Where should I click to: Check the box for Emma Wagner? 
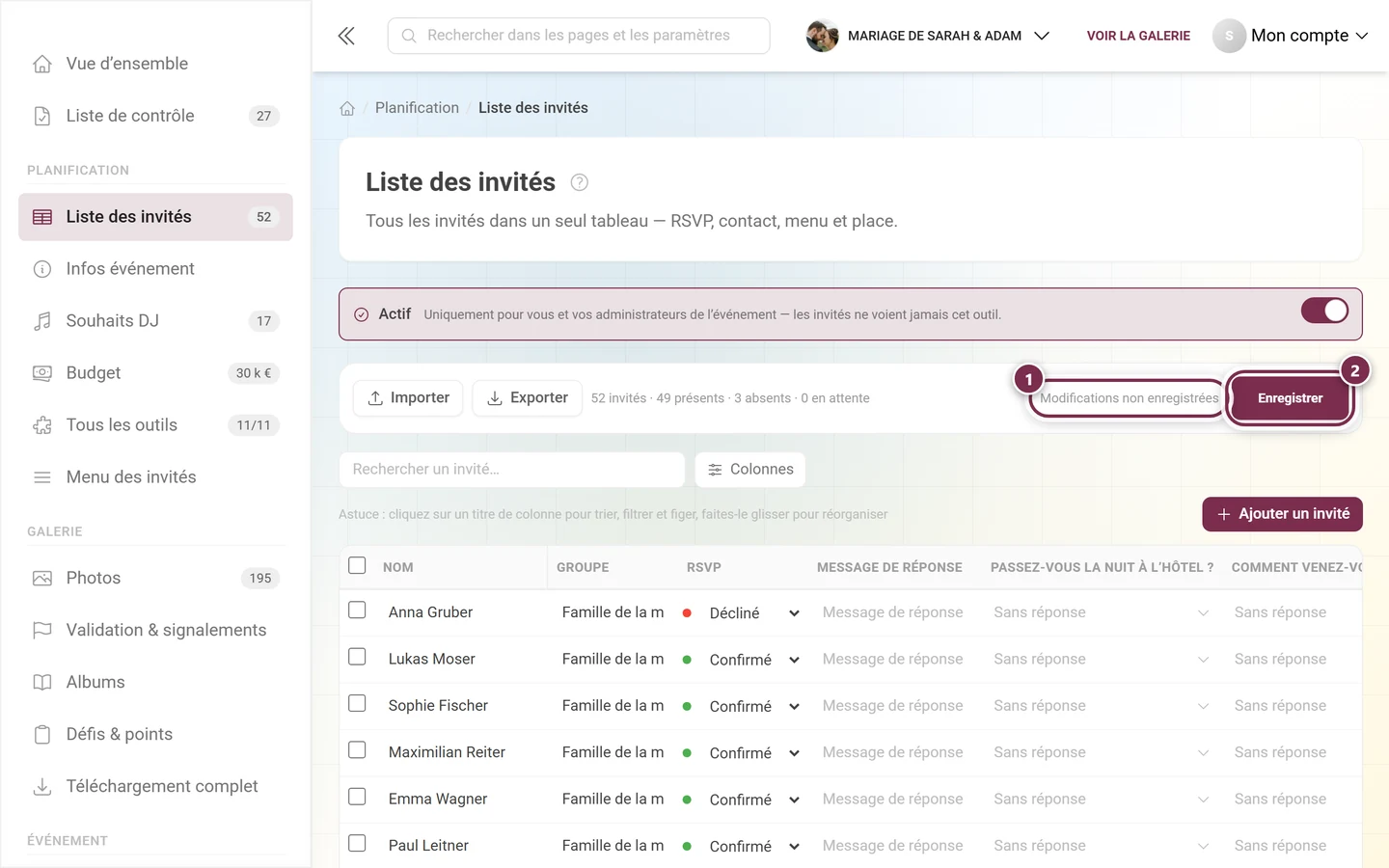[357, 797]
